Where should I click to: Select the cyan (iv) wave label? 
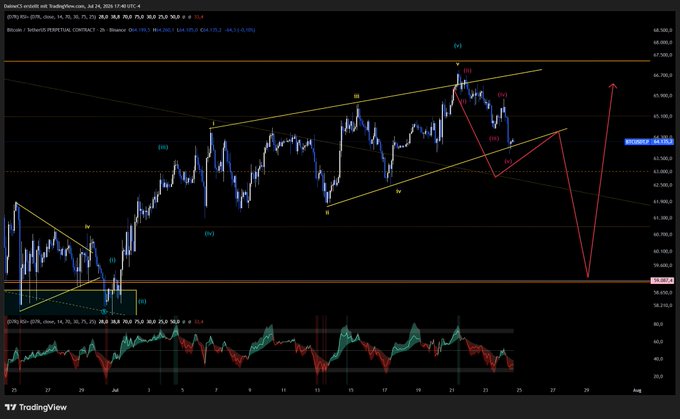(209, 234)
